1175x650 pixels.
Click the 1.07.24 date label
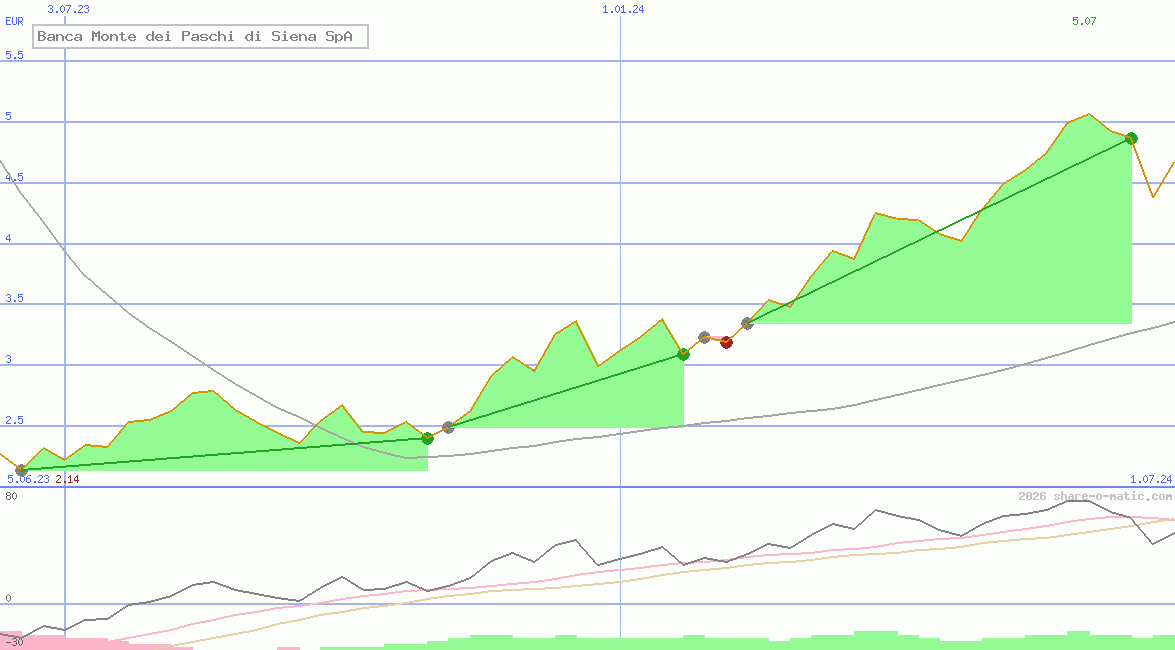click(x=1151, y=479)
